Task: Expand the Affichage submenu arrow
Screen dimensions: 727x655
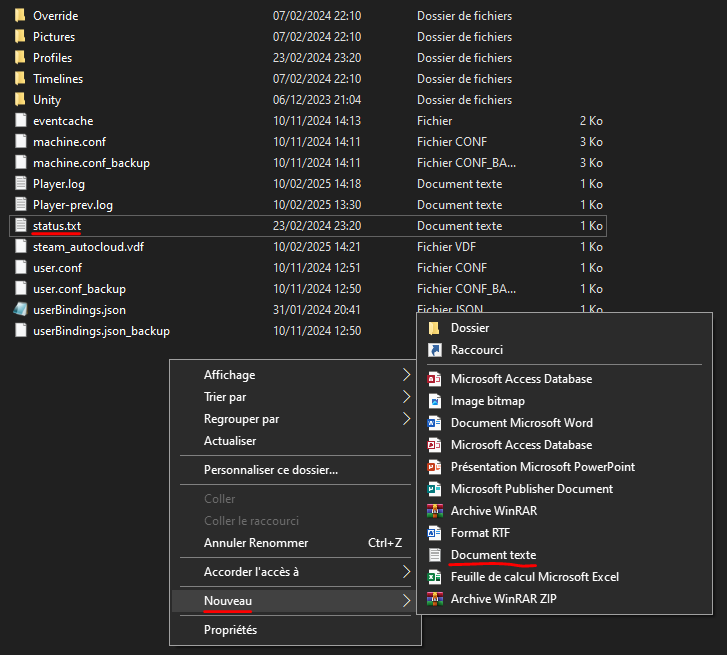Action: pyautogui.click(x=406, y=375)
